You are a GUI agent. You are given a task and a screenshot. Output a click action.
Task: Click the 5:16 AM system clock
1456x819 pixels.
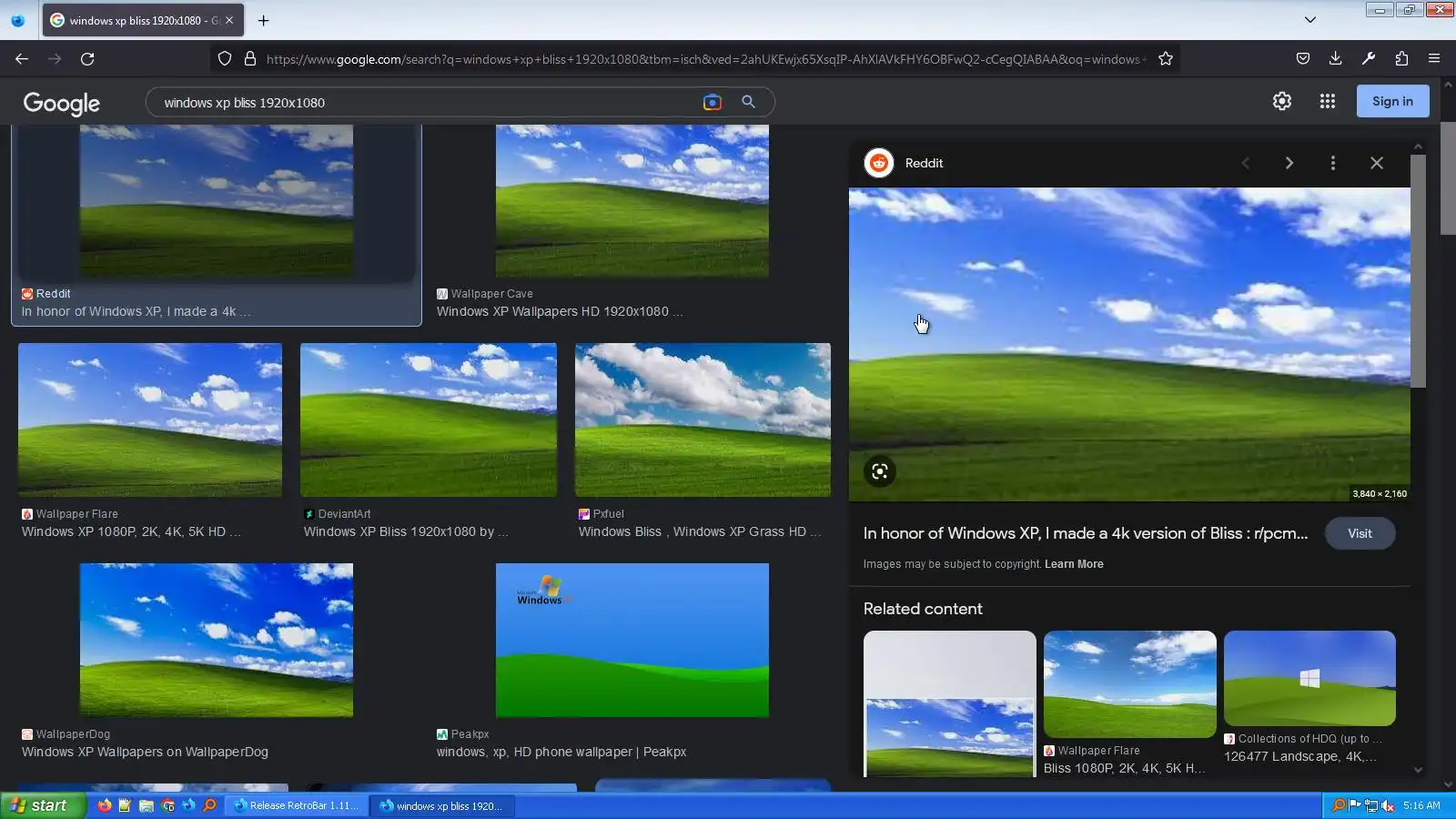(1421, 805)
